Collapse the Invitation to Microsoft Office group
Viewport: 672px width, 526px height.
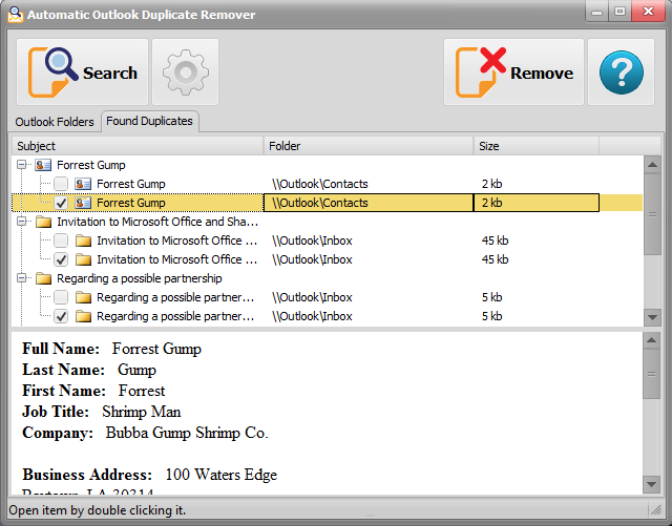21,222
